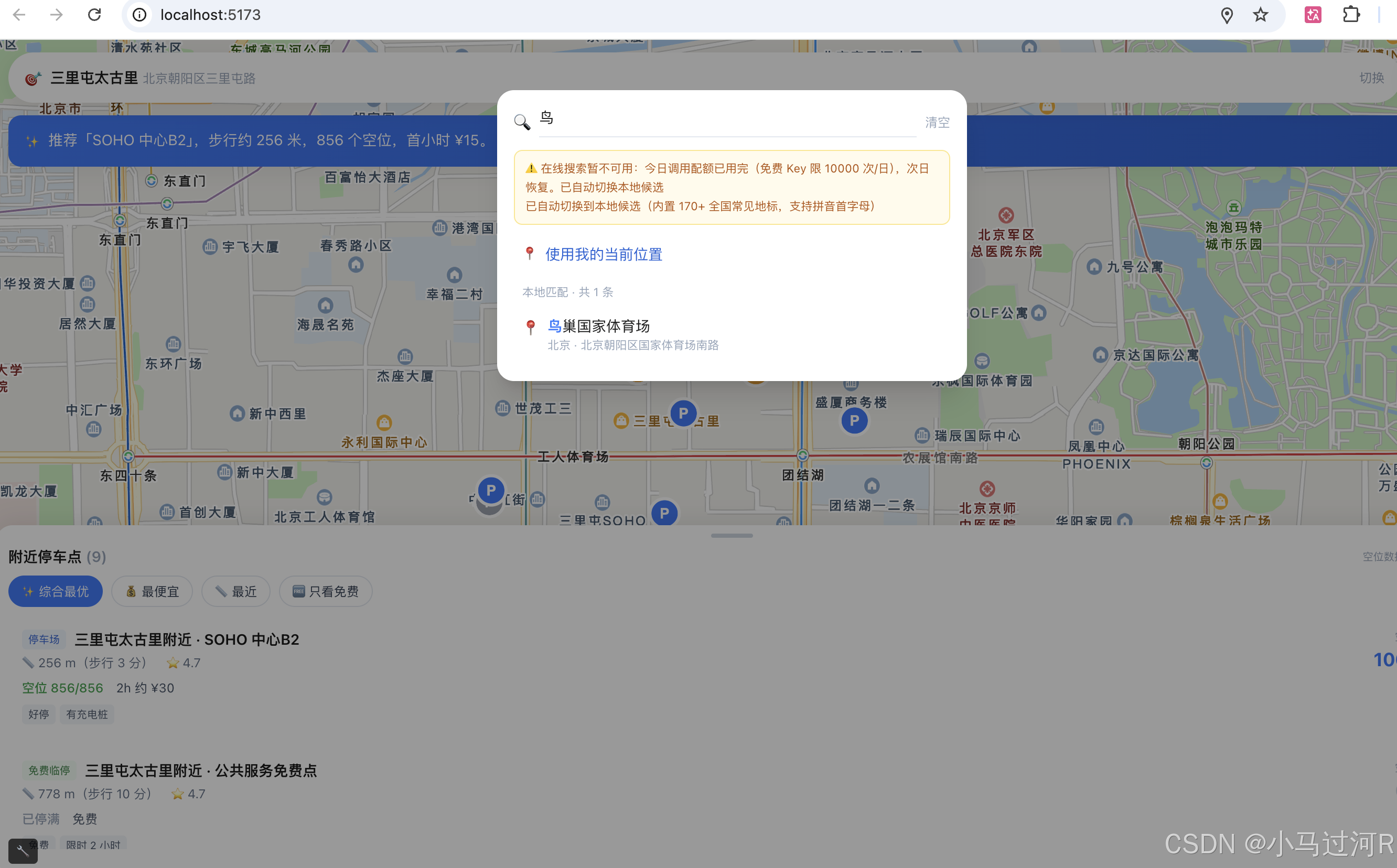
Task: Click the 切换 button in the destination bar
Action: pyautogui.click(x=1371, y=78)
